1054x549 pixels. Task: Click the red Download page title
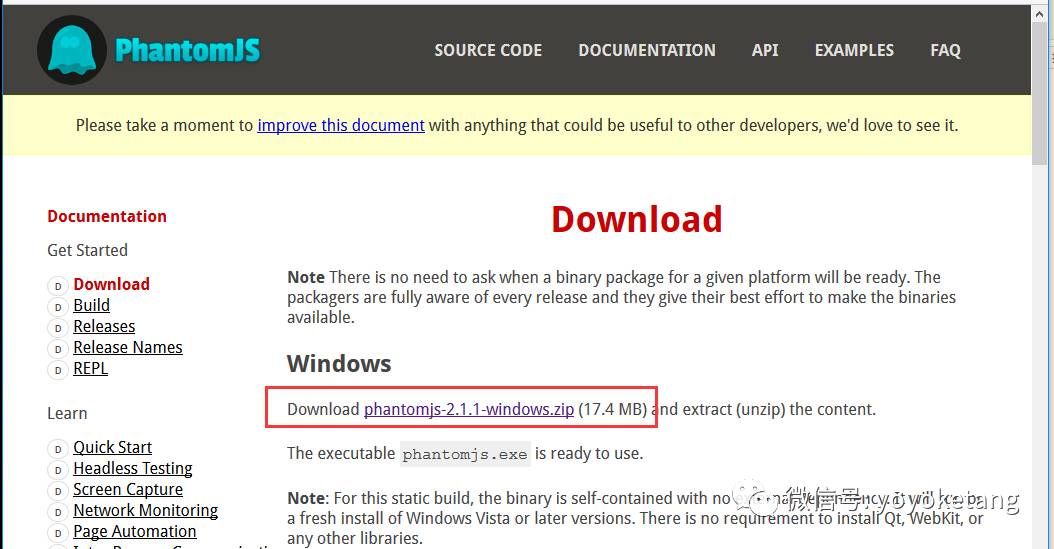637,219
